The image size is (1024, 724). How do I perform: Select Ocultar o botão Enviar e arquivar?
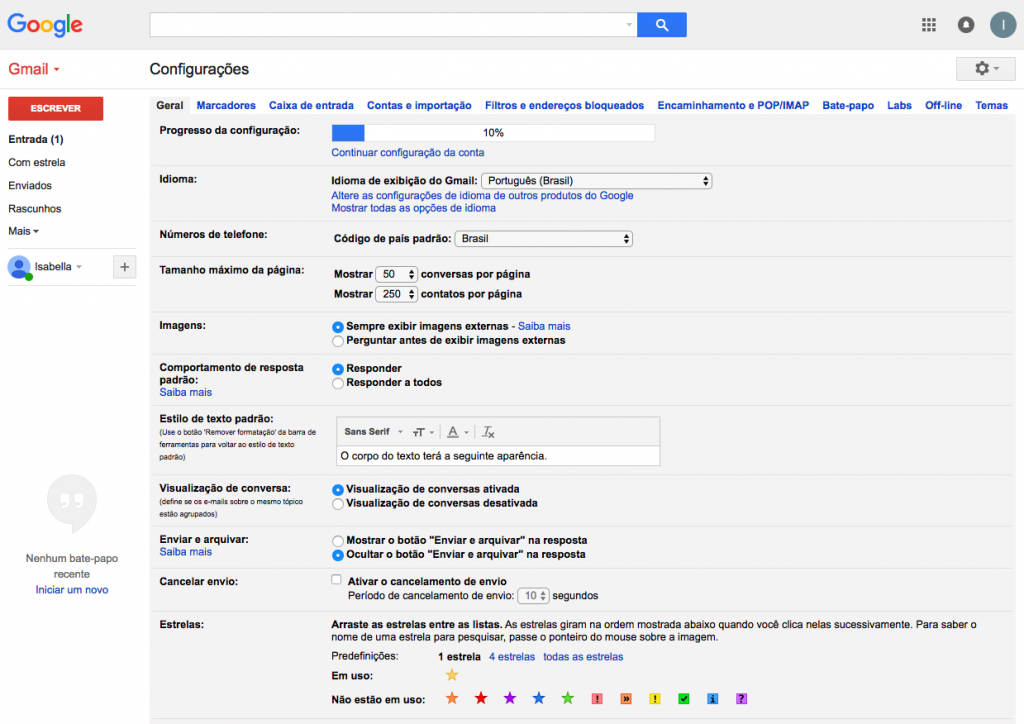[338, 556]
